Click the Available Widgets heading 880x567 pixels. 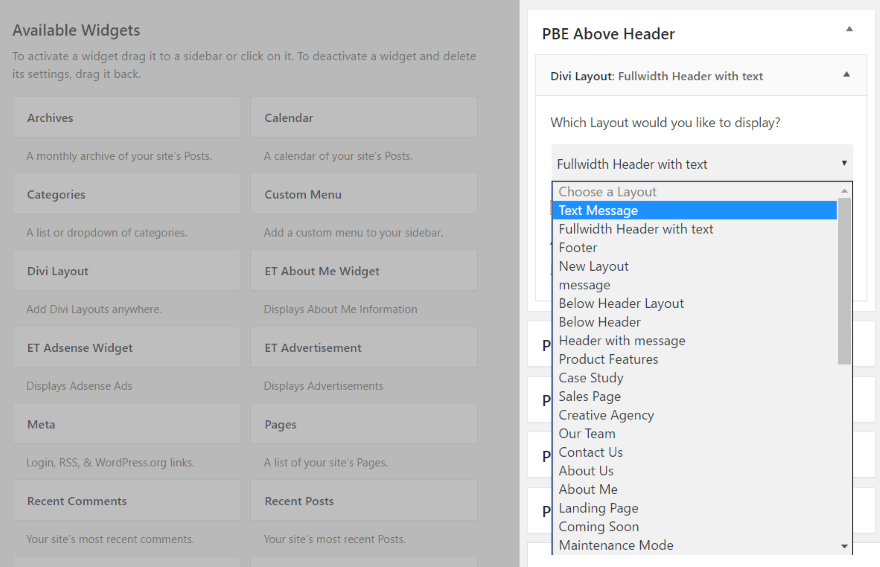pos(76,30)
